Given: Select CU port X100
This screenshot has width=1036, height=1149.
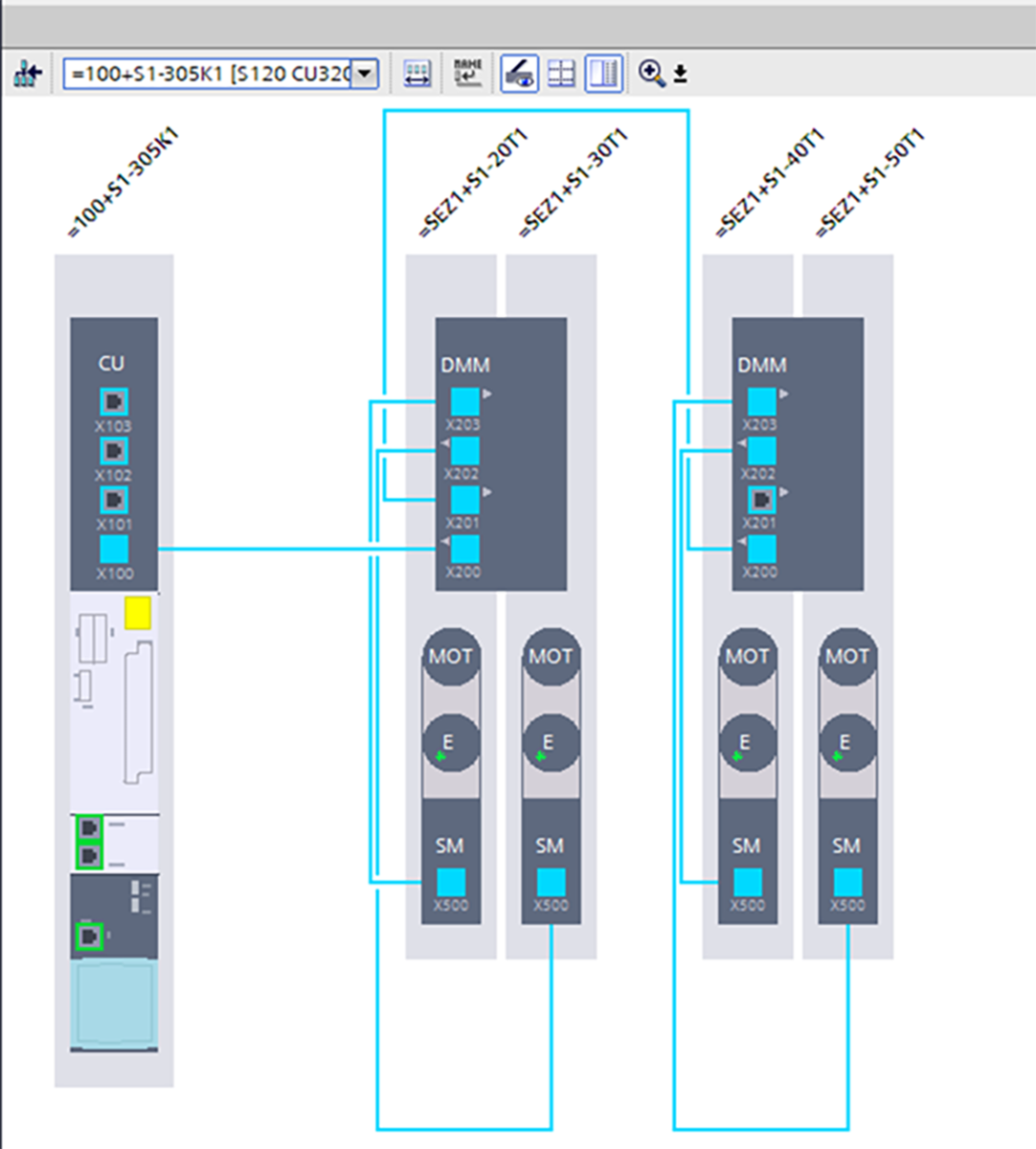Looking at the screenshot, I should click(114, 550).
